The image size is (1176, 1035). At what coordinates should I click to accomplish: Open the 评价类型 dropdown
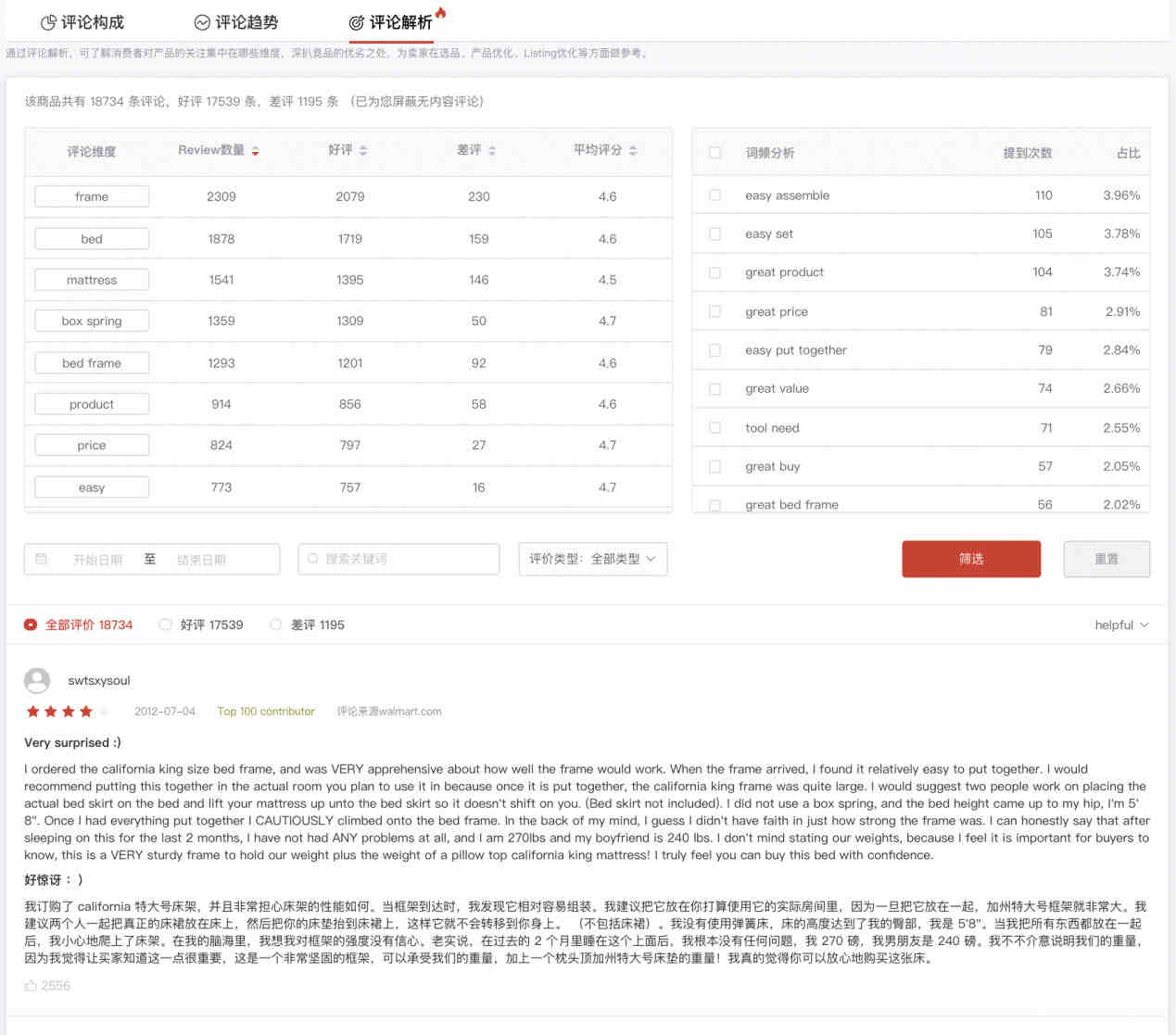pyautogui.click(x=592, y=559)
